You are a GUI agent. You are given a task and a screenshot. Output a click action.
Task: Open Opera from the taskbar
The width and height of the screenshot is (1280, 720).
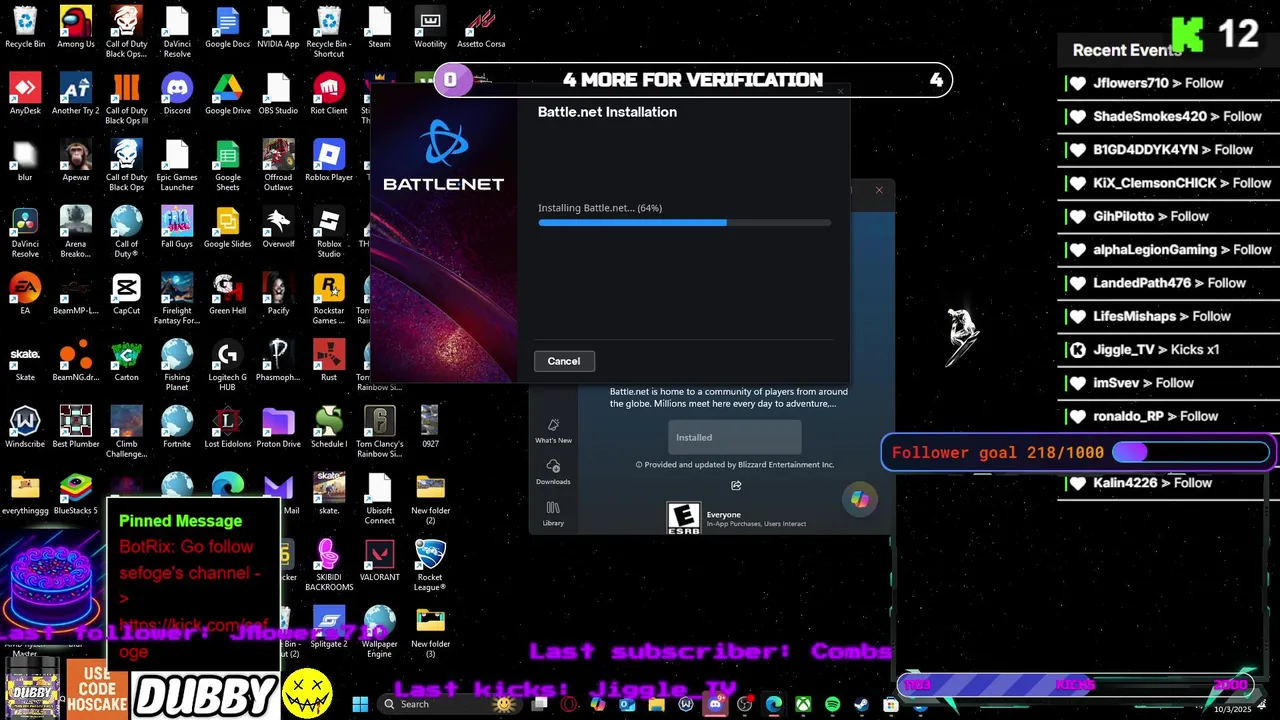pos(569,704)
